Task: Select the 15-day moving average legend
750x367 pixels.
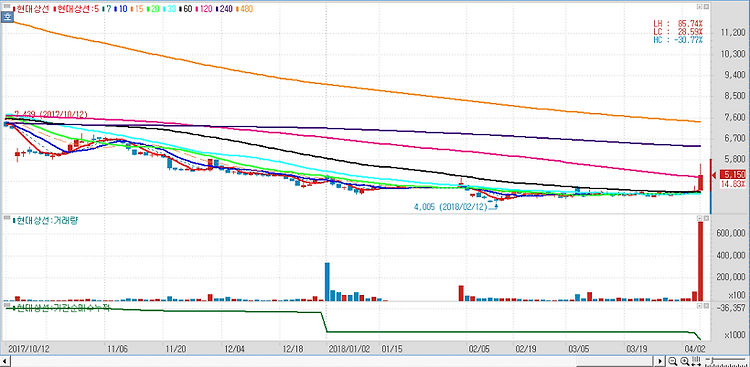Action: point(138,9)
